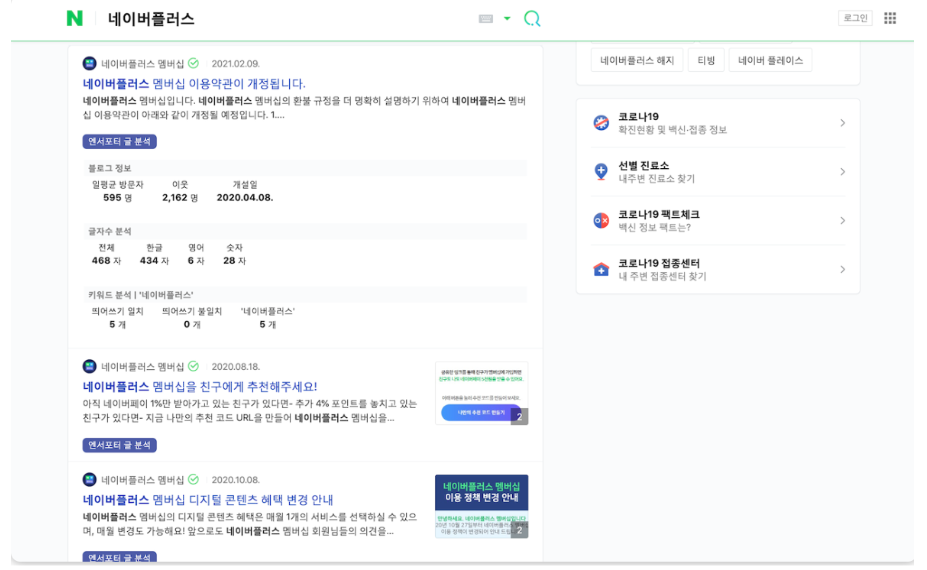Screen dimensions: 927x570
Task: Open the 코로나19 확진현황 link
Action: tap(673, 123)
